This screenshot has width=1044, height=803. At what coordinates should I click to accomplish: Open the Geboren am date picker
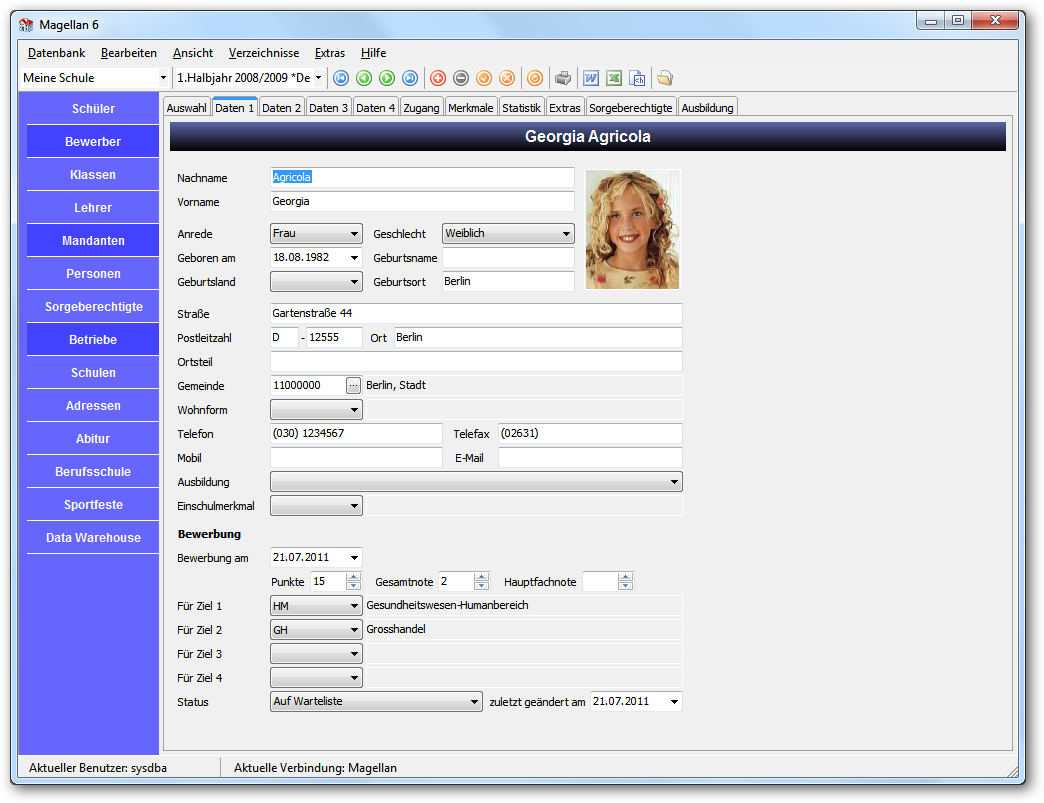pyautogui.click(x=354, y=258)
